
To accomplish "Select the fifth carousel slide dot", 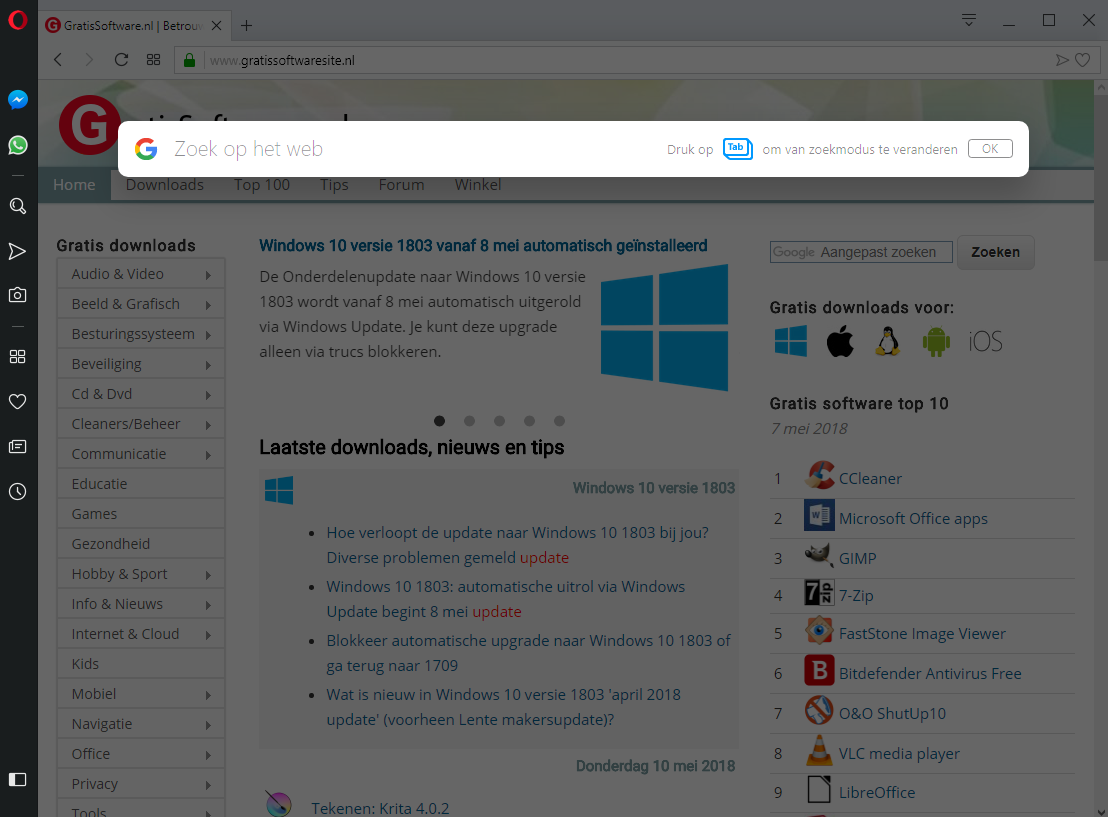I will 559,421.
